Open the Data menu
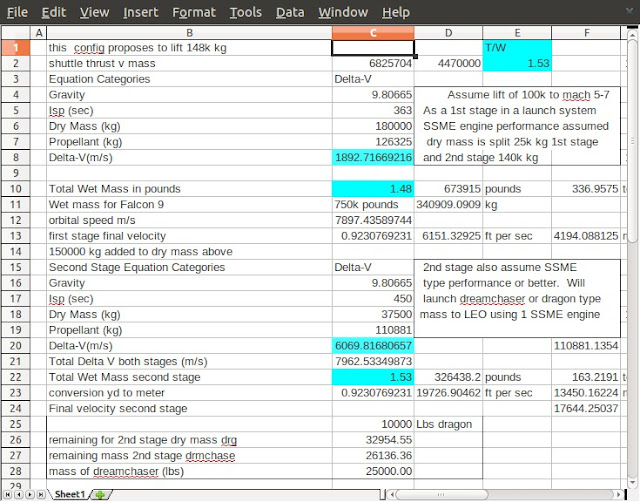 [290, 12]
